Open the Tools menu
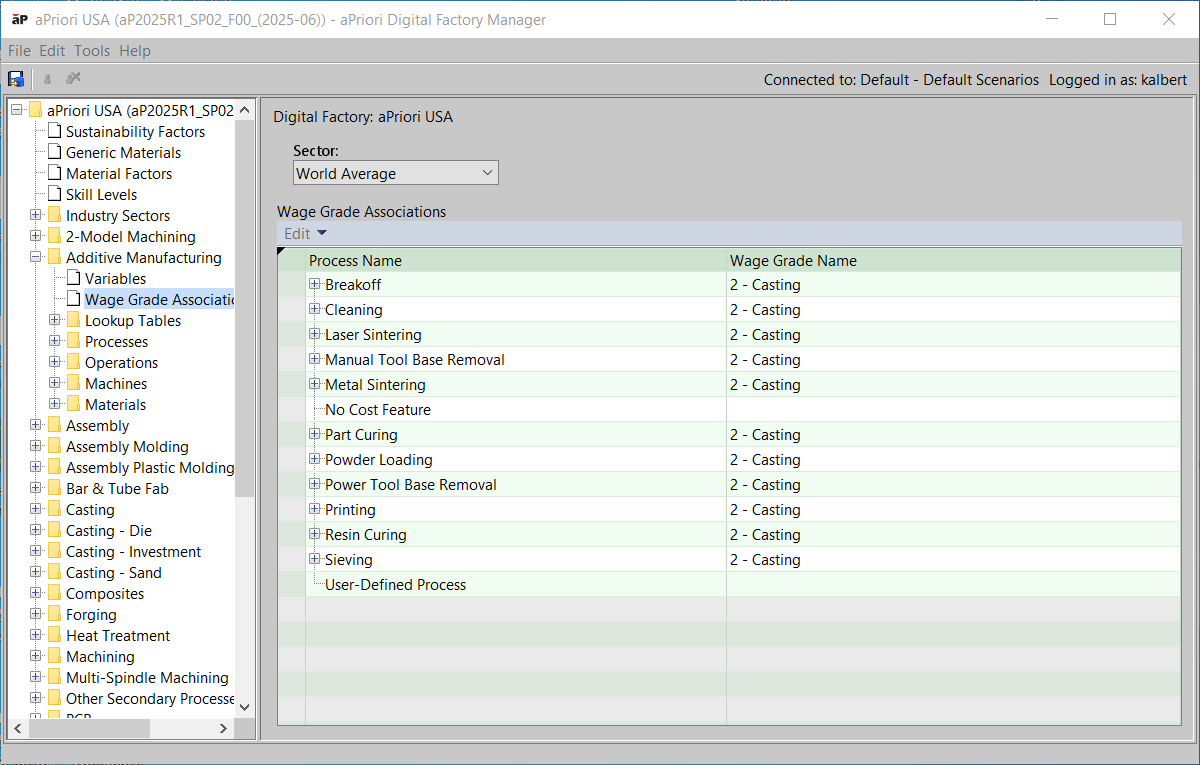 92,50
